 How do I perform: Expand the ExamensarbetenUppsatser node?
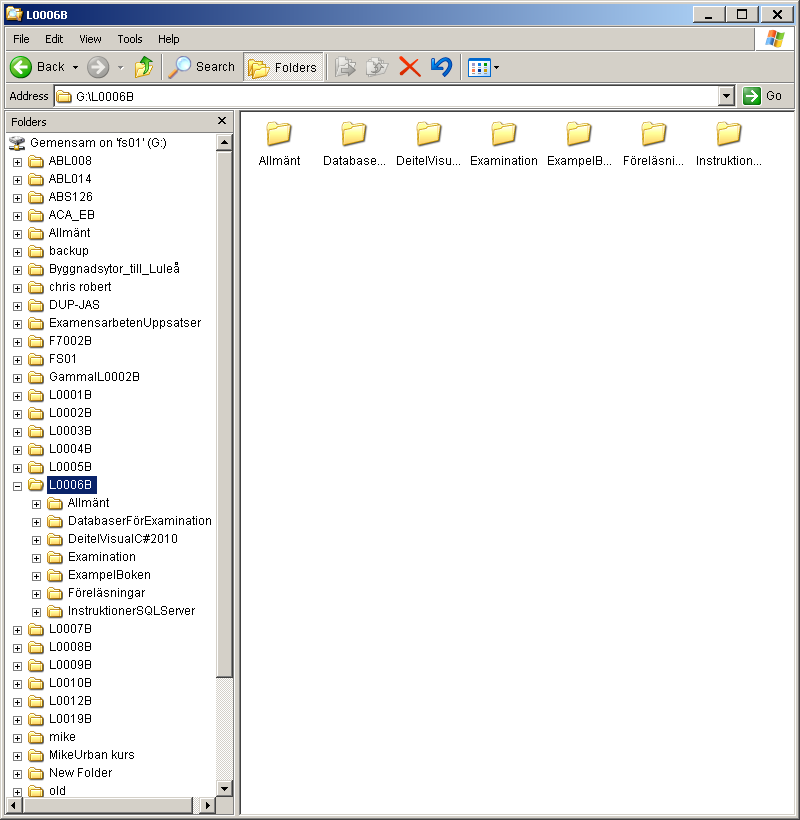17,324
